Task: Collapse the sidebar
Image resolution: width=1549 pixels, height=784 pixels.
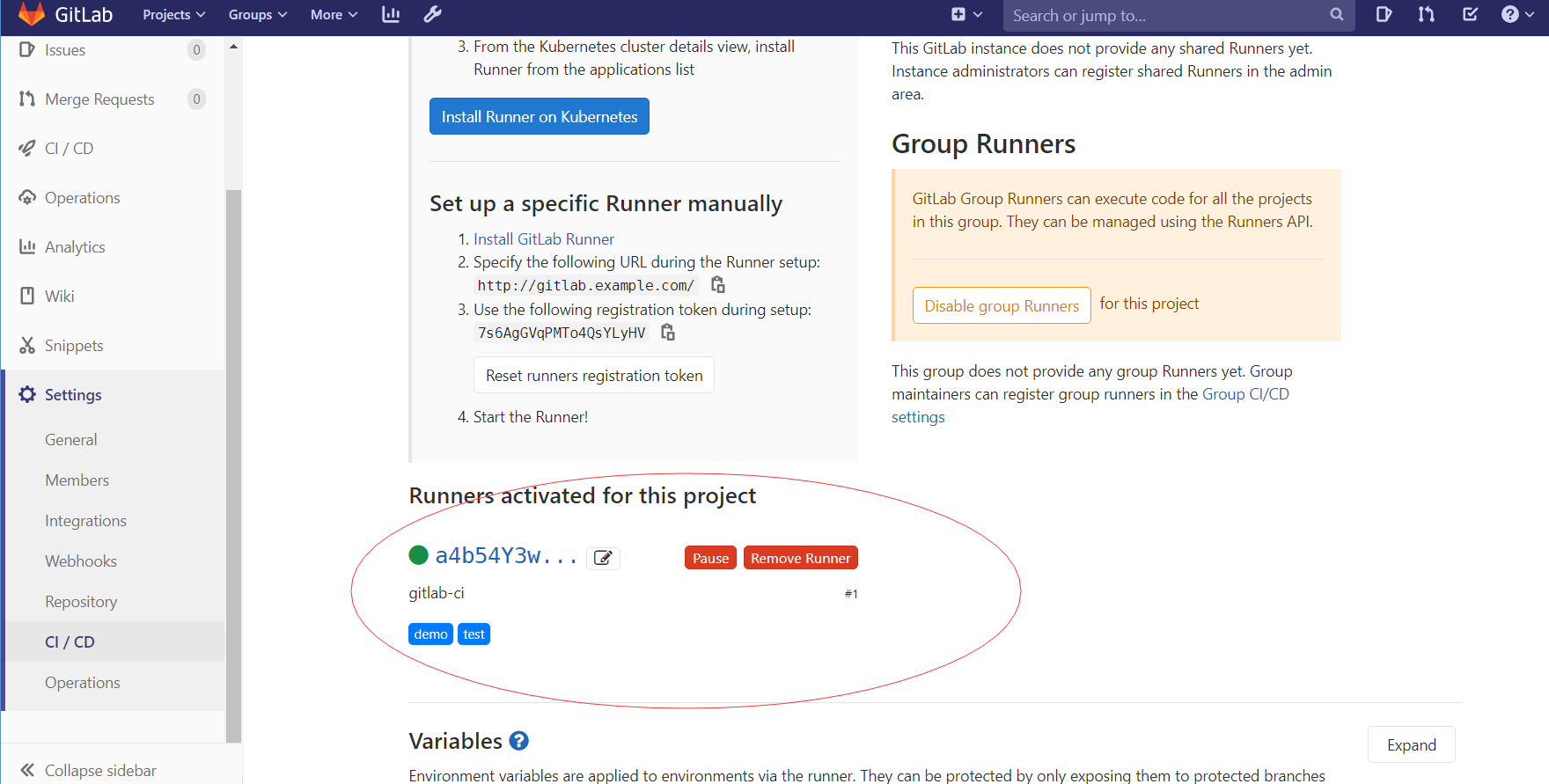Action: click(x=88, y=770)
